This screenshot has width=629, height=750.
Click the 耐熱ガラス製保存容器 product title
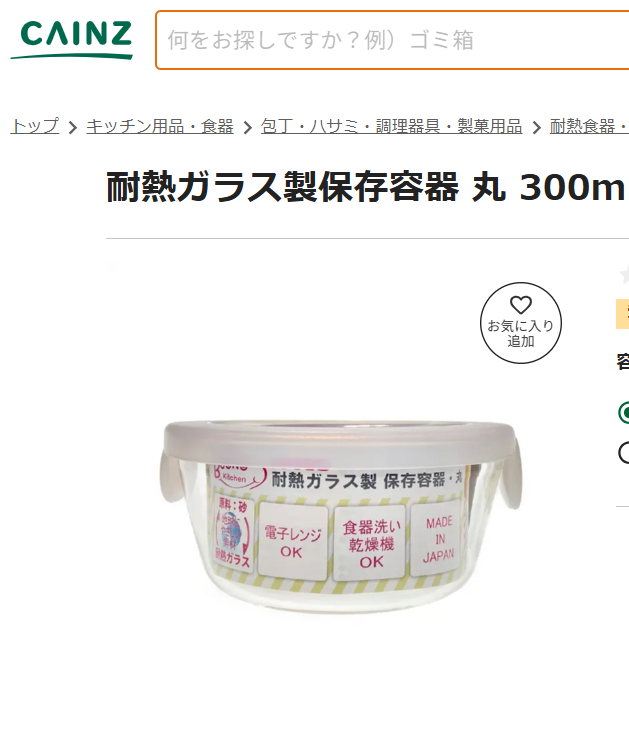367,187
